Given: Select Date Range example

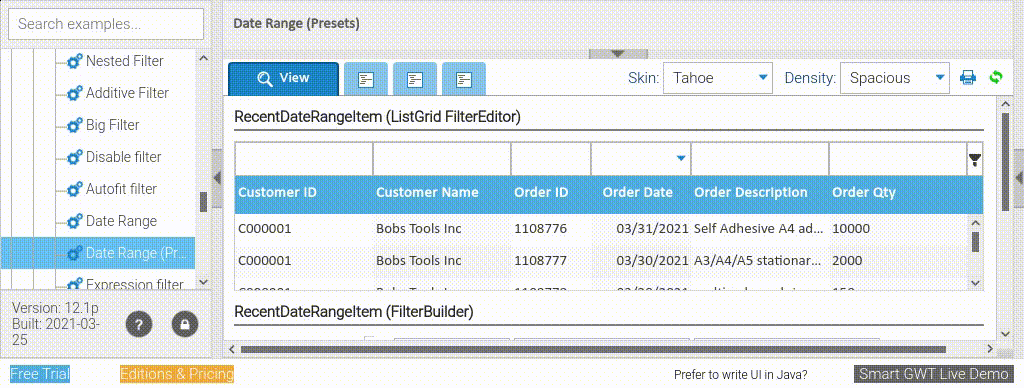Looking at the screenshot, I should [121, 221].
